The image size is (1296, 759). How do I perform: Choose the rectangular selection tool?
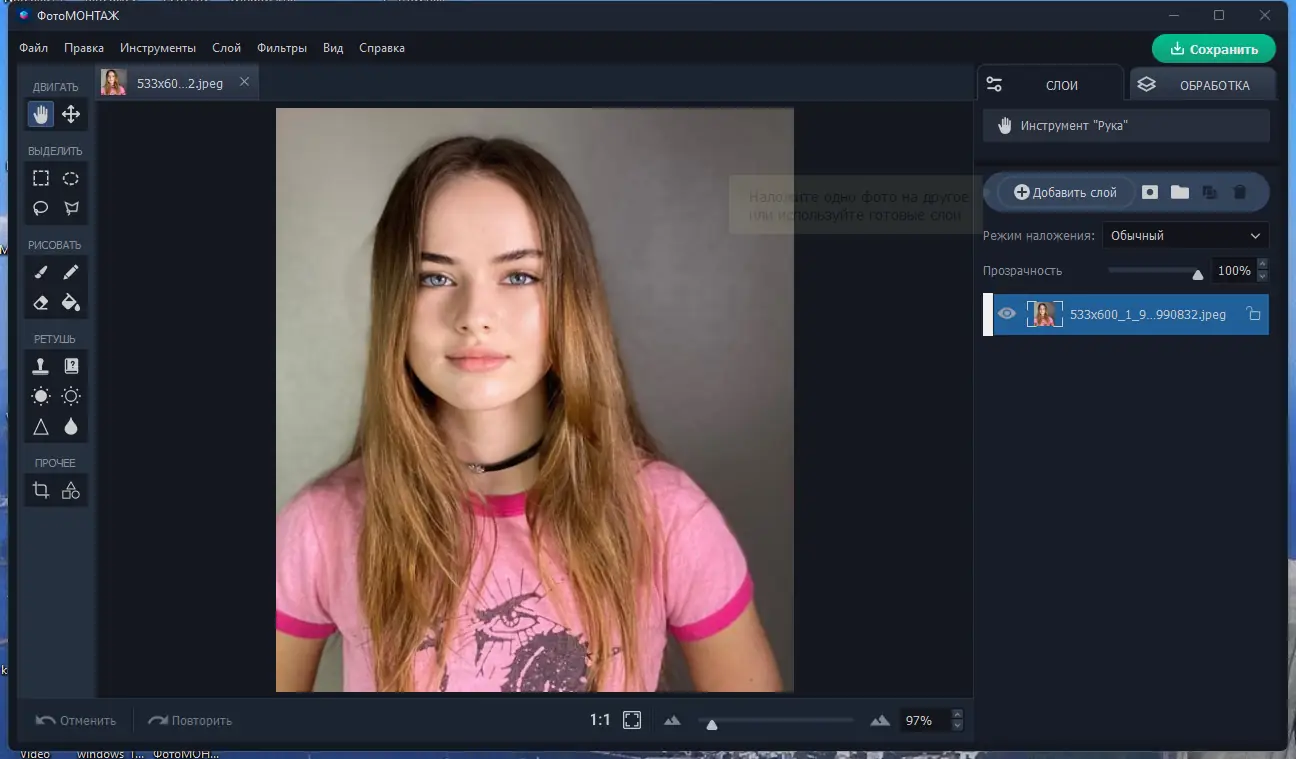pos(41,179)
